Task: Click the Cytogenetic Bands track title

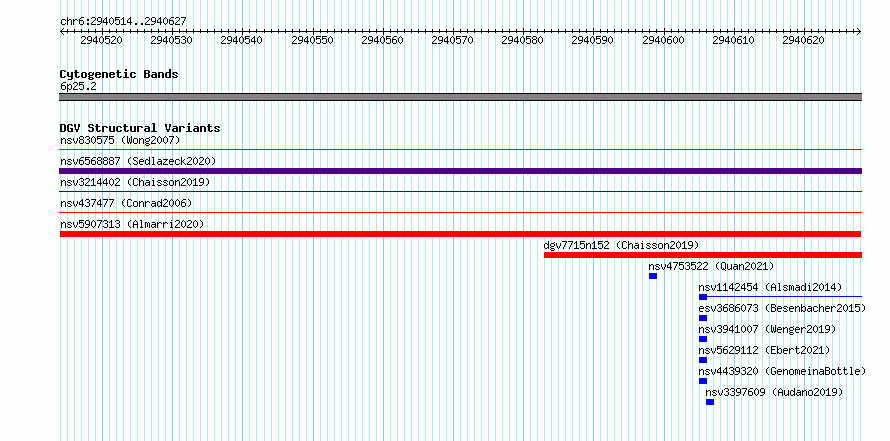Action: [119, 74]
